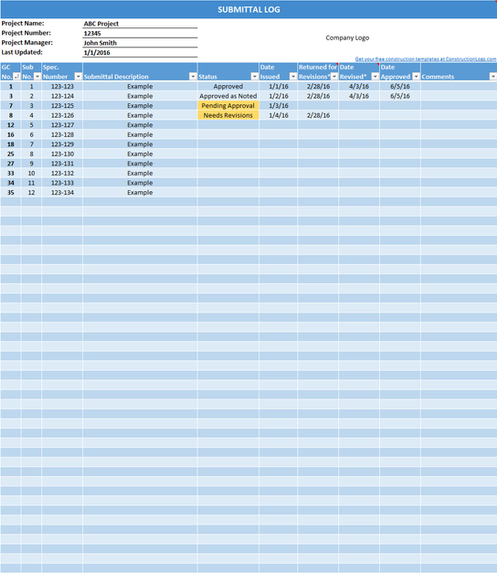Select spec number cell '123-132'

(x=62, y=173)
